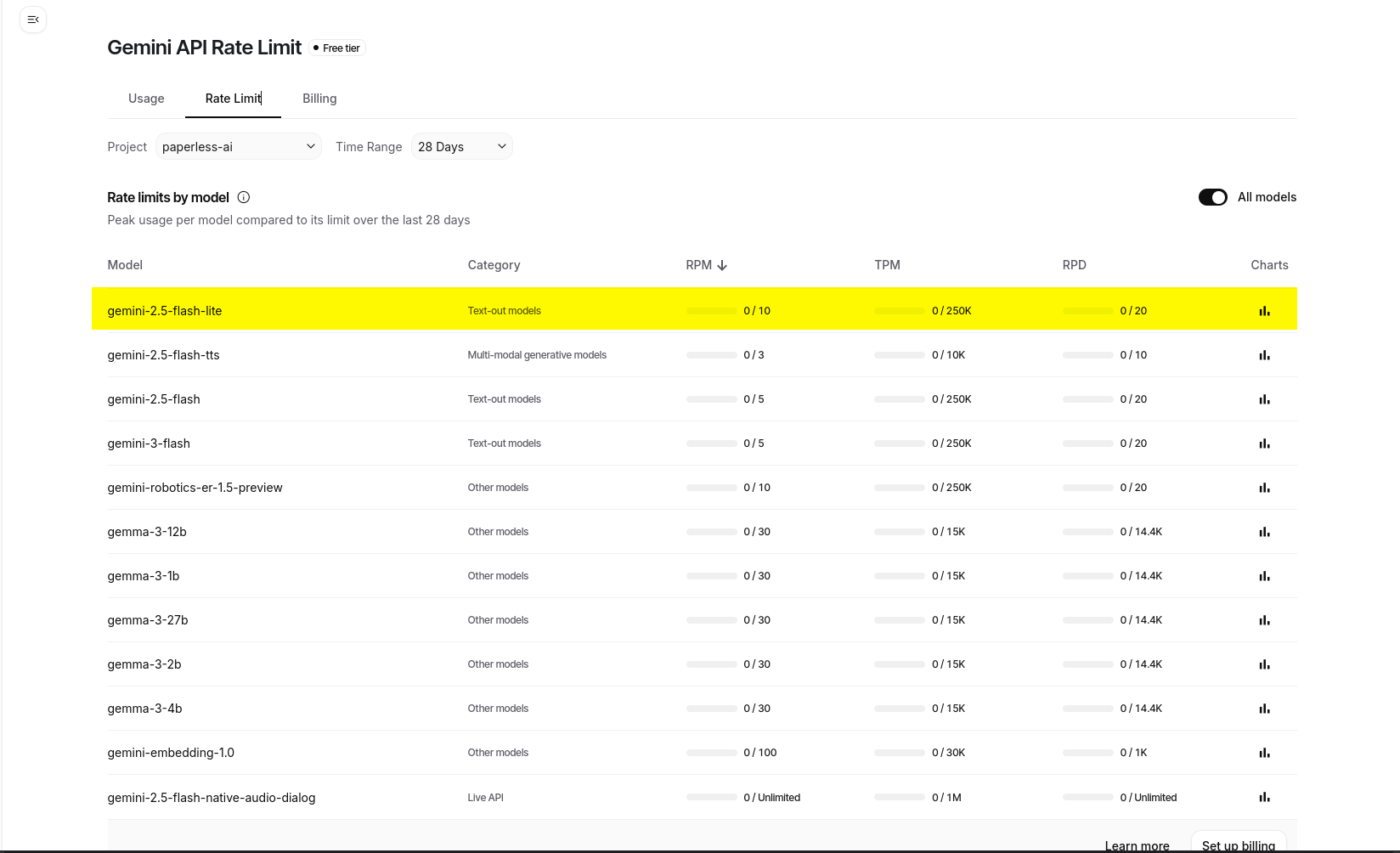View chart for gemini-3-flash model

[x=1264, y=443]
